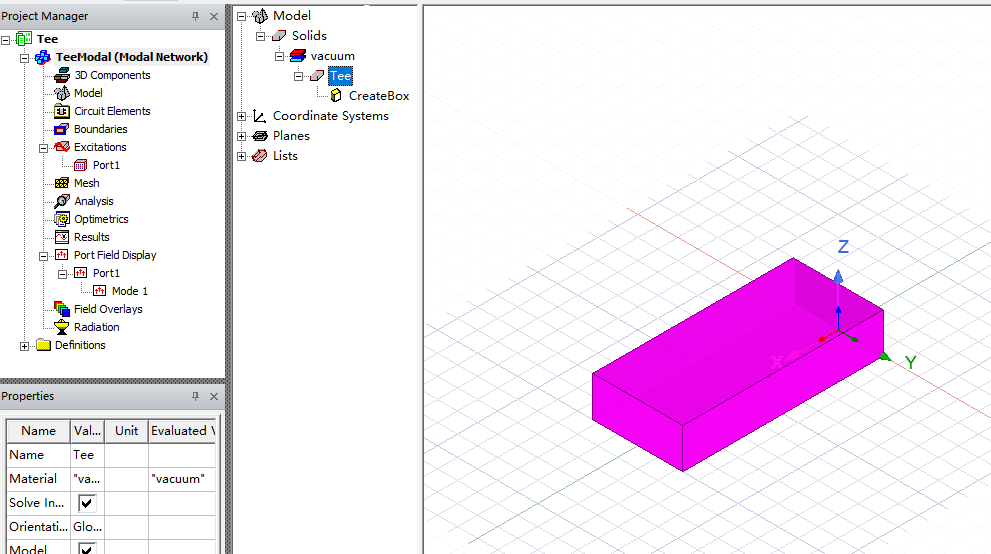The width and height of the screenshot is (991, 554).
Task: Collapse the Tee solid node
Action: 298,76
